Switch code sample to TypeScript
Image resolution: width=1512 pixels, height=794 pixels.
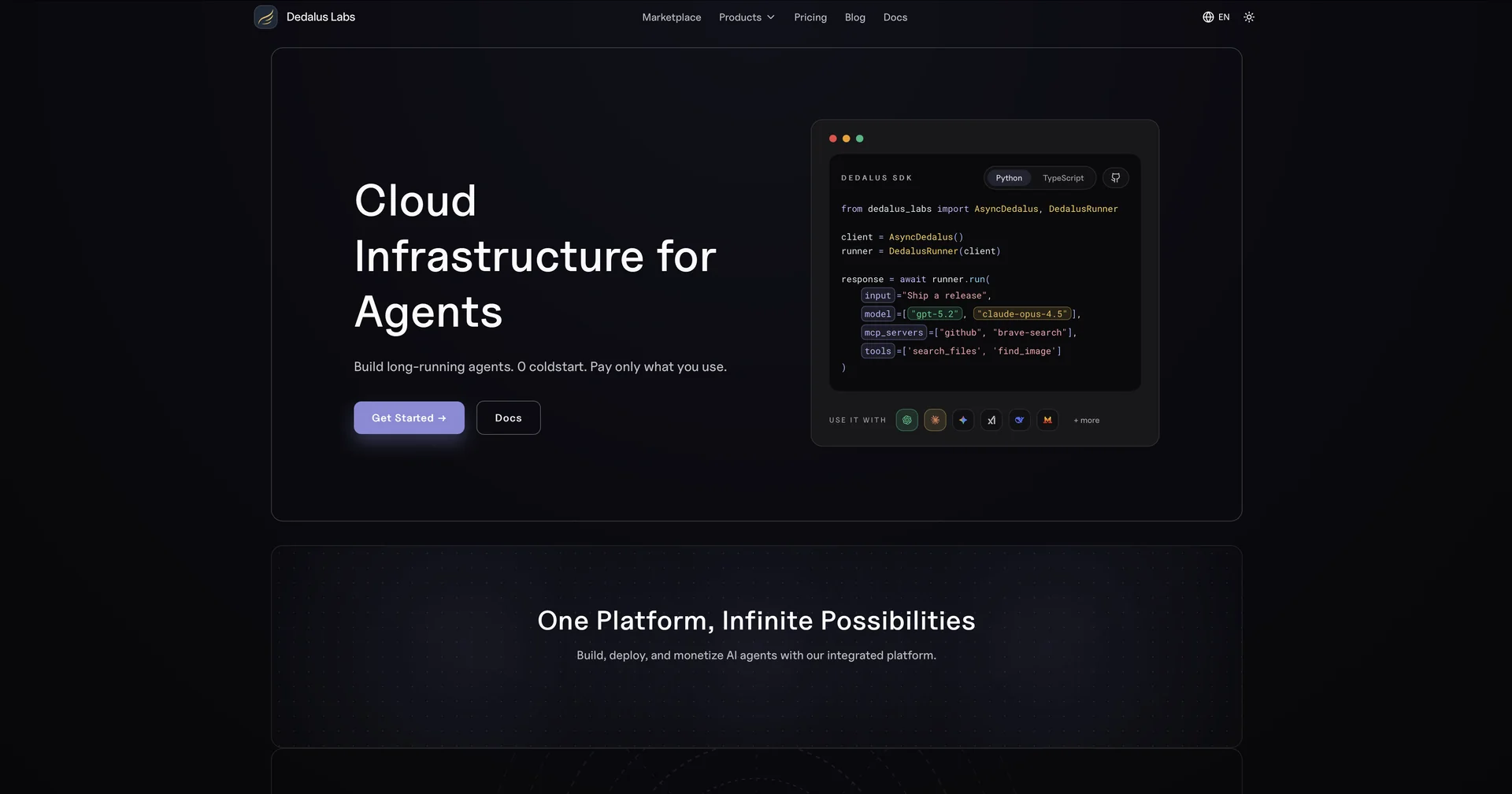(1062, 178)
